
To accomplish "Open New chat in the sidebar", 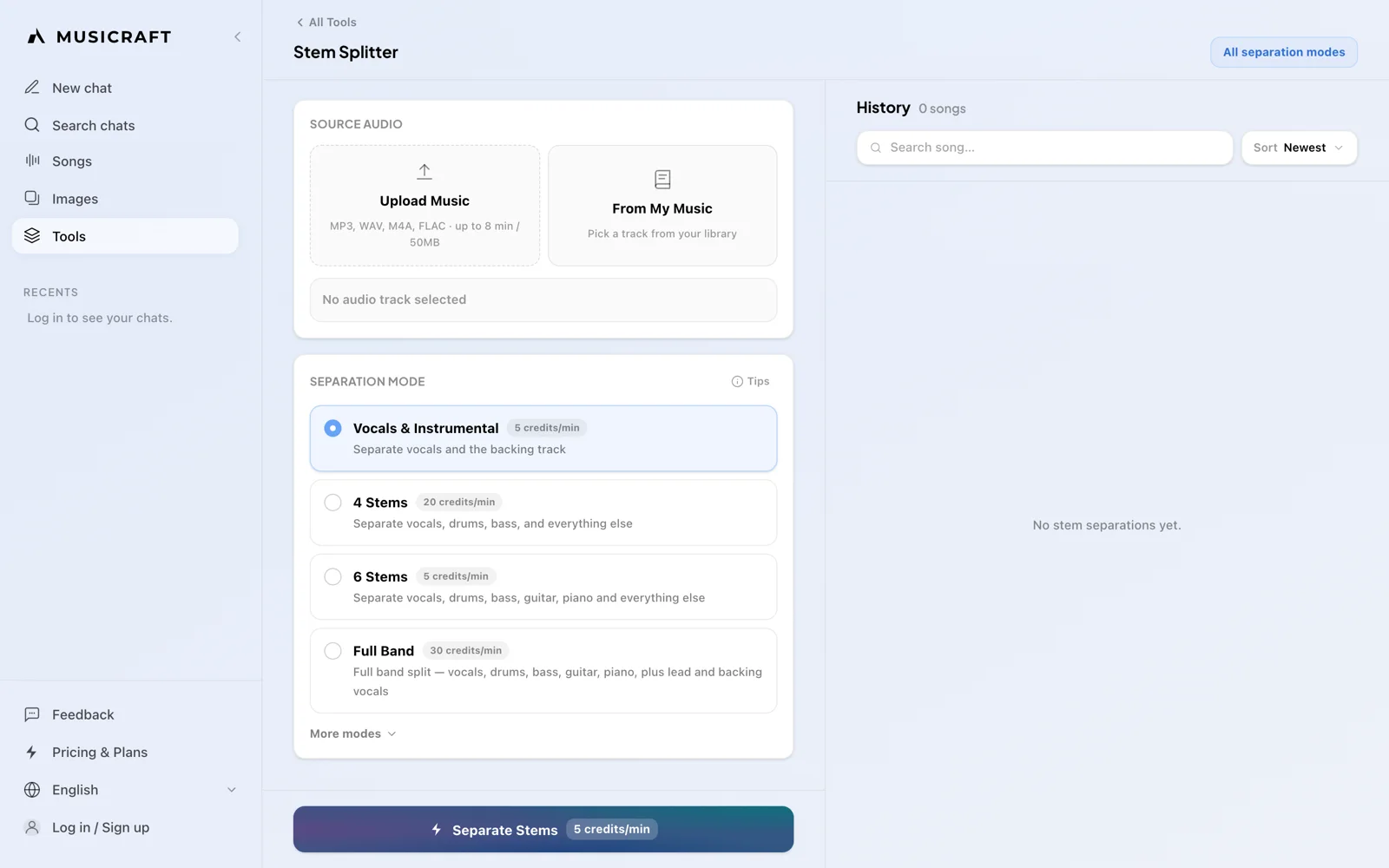I will (125, 88).
